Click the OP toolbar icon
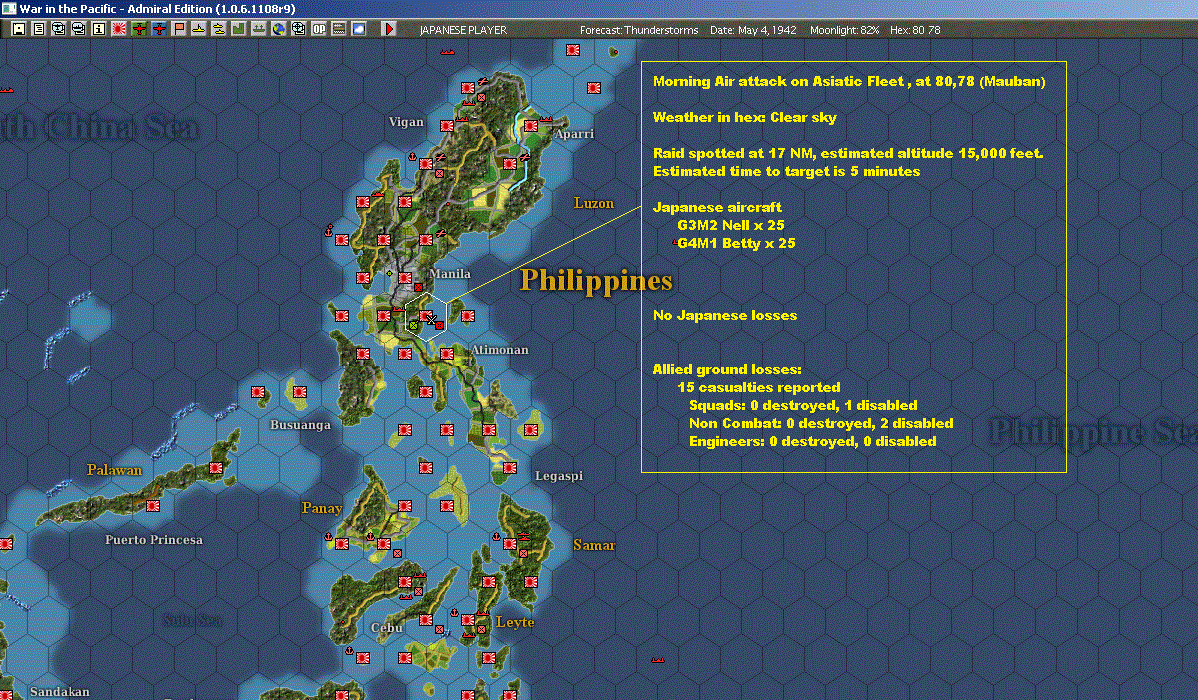Screen dimensions: 1198x700 [x=319, y=29]
